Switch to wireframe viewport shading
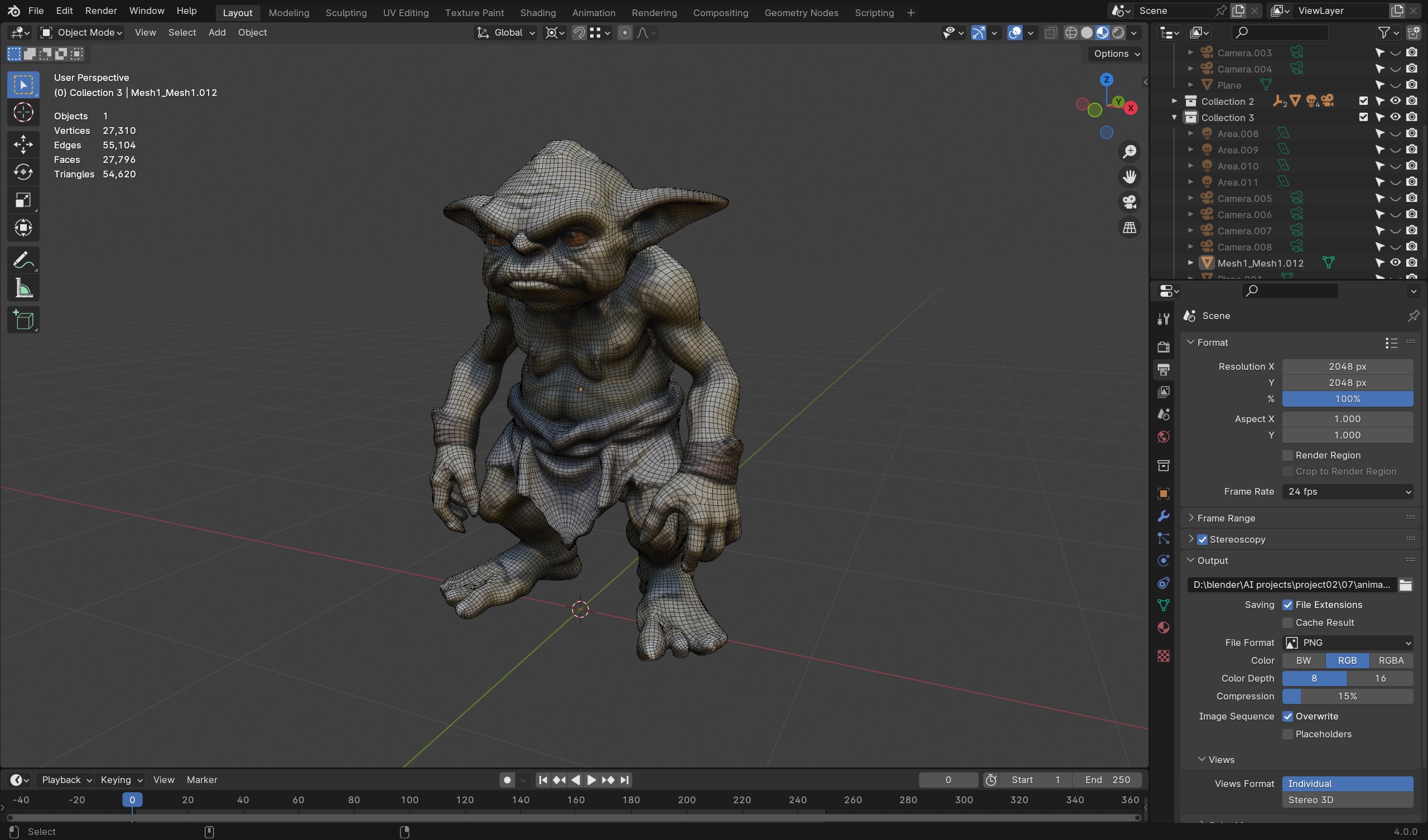Viewport: 1428px width, 840px height. (x=1070, y=33)
